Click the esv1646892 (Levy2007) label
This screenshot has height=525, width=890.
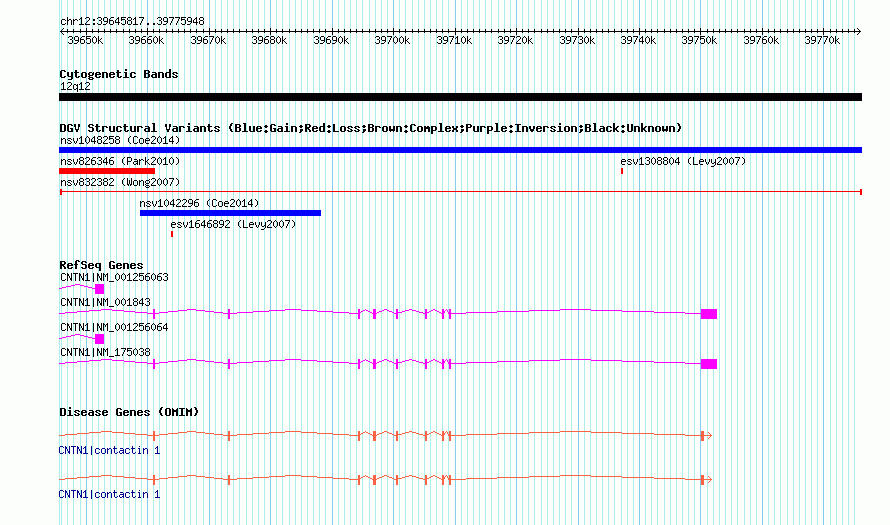click(233, 224)
